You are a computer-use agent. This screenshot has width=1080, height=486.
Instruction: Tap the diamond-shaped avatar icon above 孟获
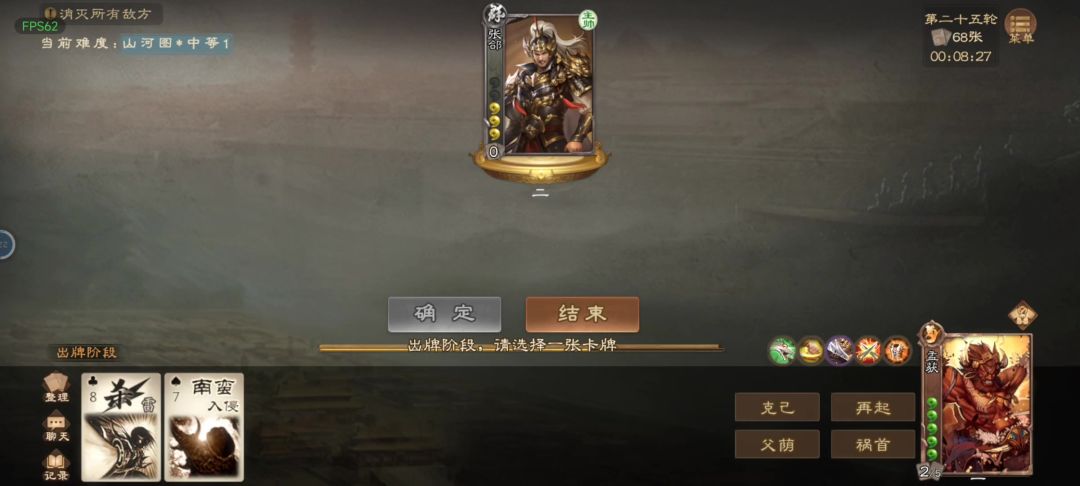(1022, 315)
